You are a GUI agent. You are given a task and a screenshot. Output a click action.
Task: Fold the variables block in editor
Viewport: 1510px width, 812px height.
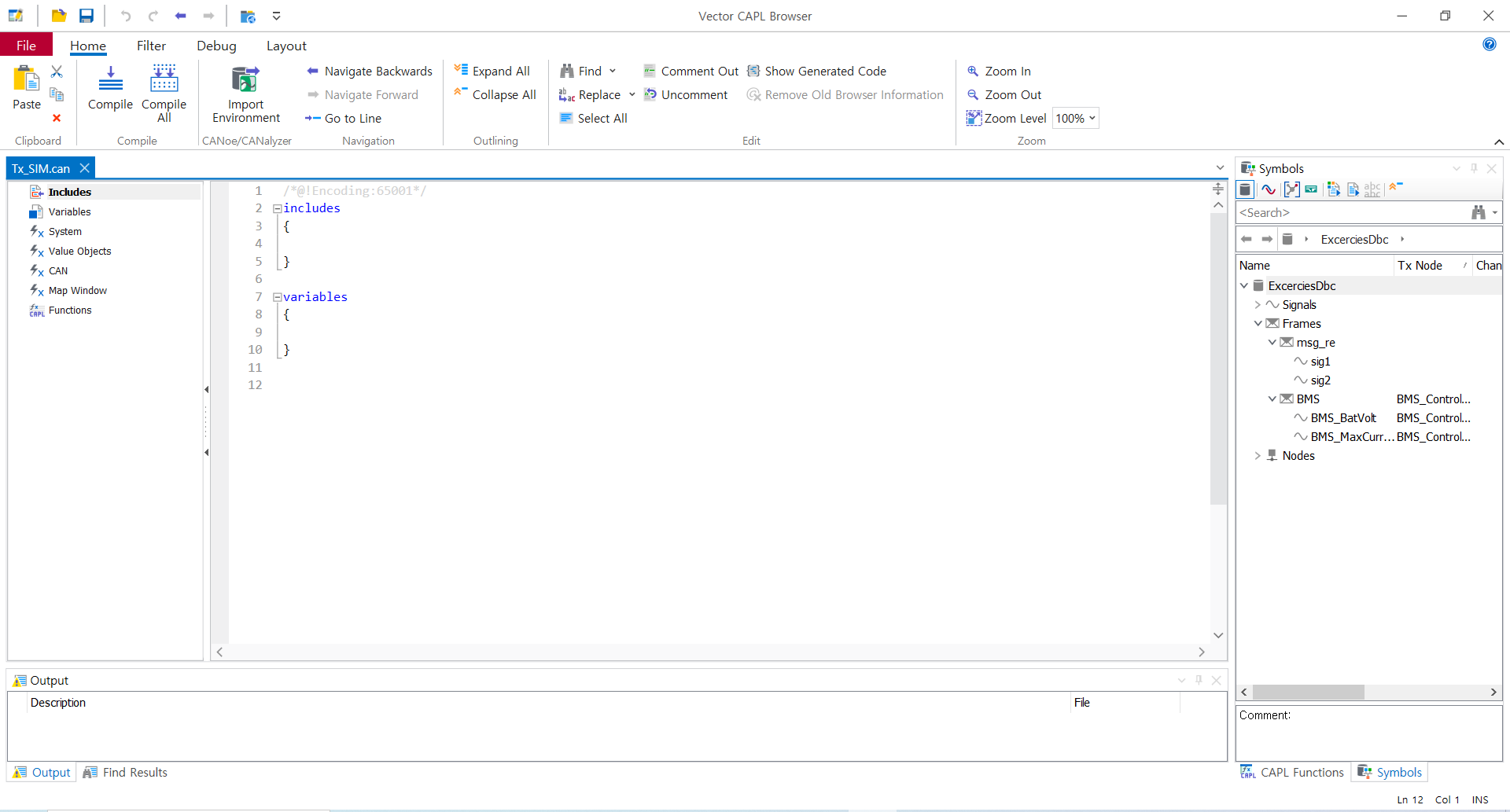pyautogui.click(x=277, y=297)
